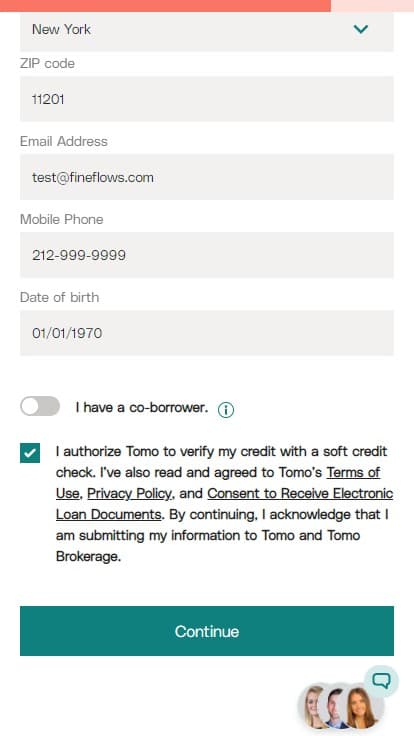Click the male support agent avatar

pyautogui.click(x=337, y=707)
